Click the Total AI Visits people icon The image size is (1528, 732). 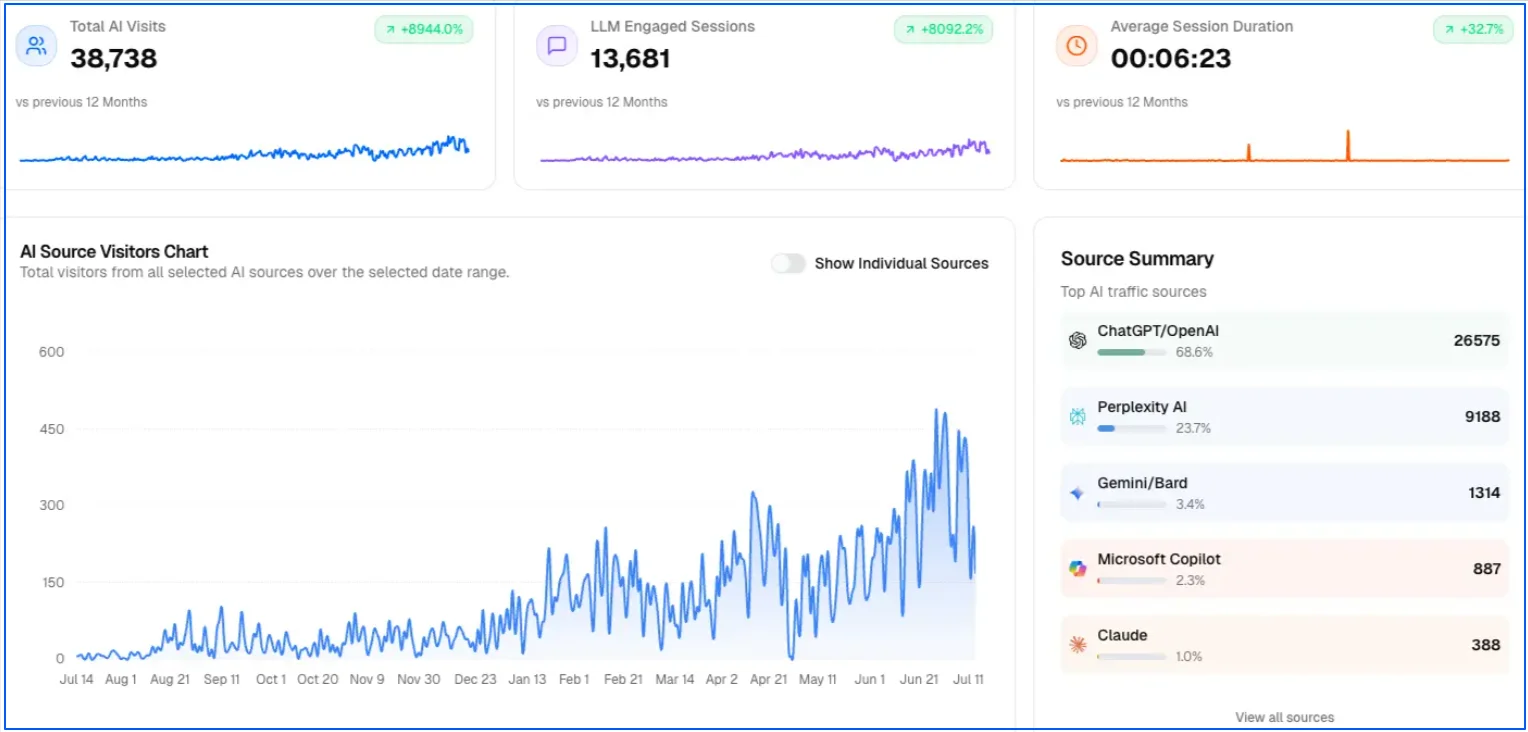(36, 45)
